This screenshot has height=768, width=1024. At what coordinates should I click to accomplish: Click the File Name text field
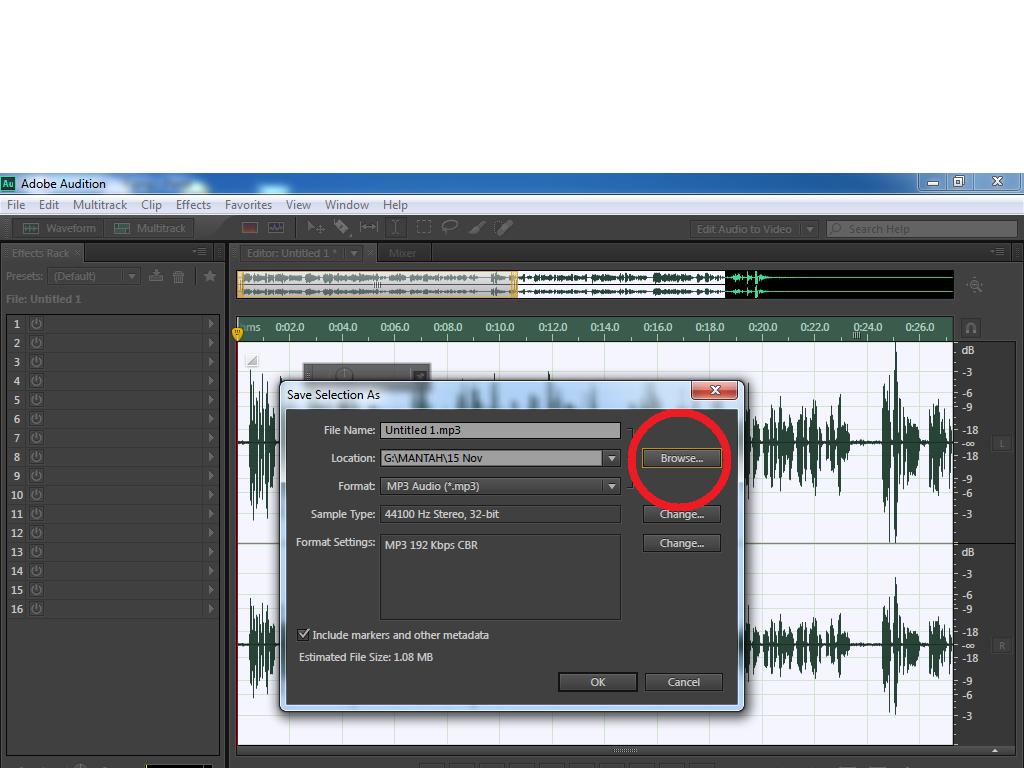(x=500, y=430)
